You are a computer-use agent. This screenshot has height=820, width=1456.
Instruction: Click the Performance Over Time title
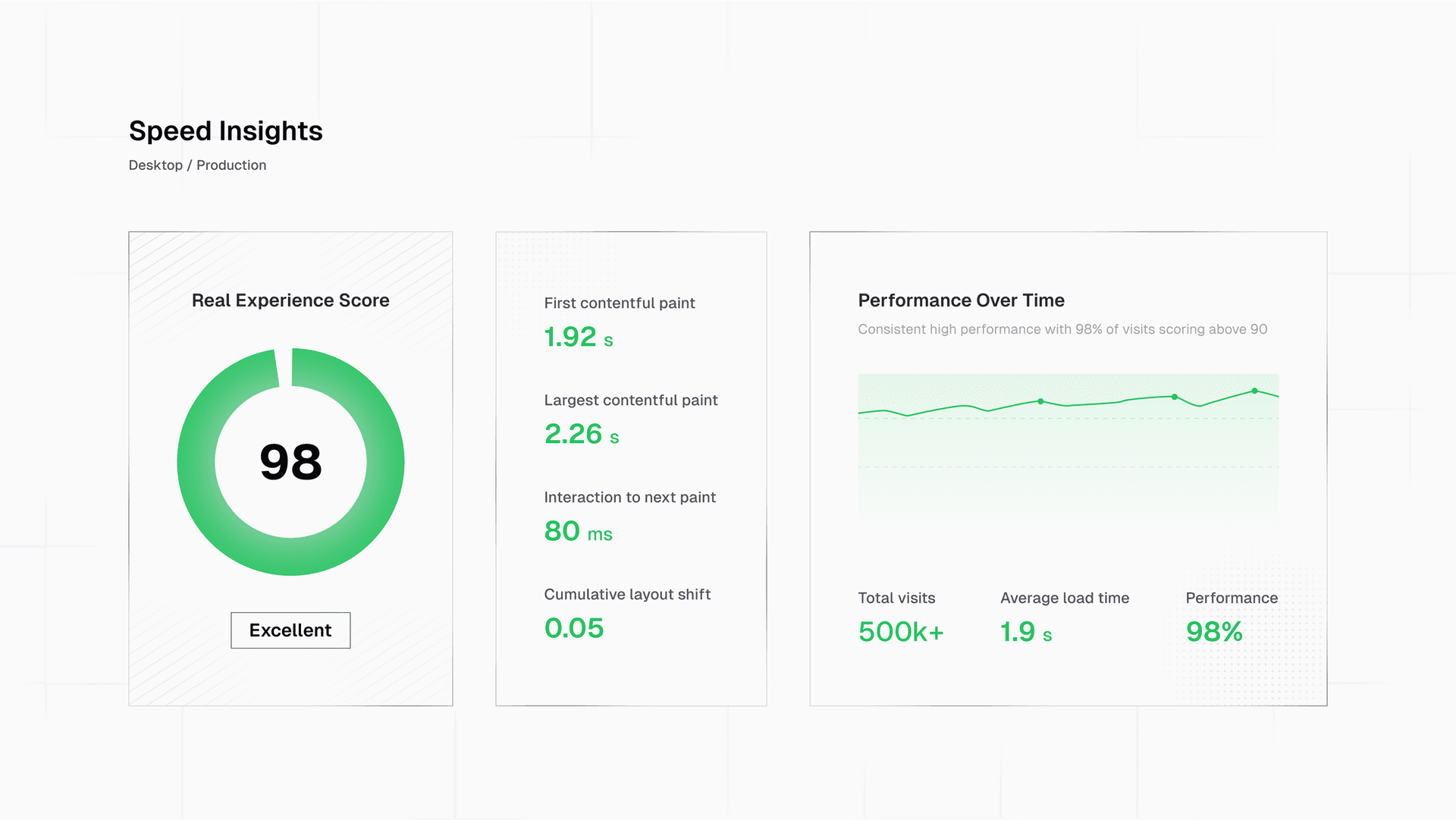pyautogui.click(x=961, y=300)
